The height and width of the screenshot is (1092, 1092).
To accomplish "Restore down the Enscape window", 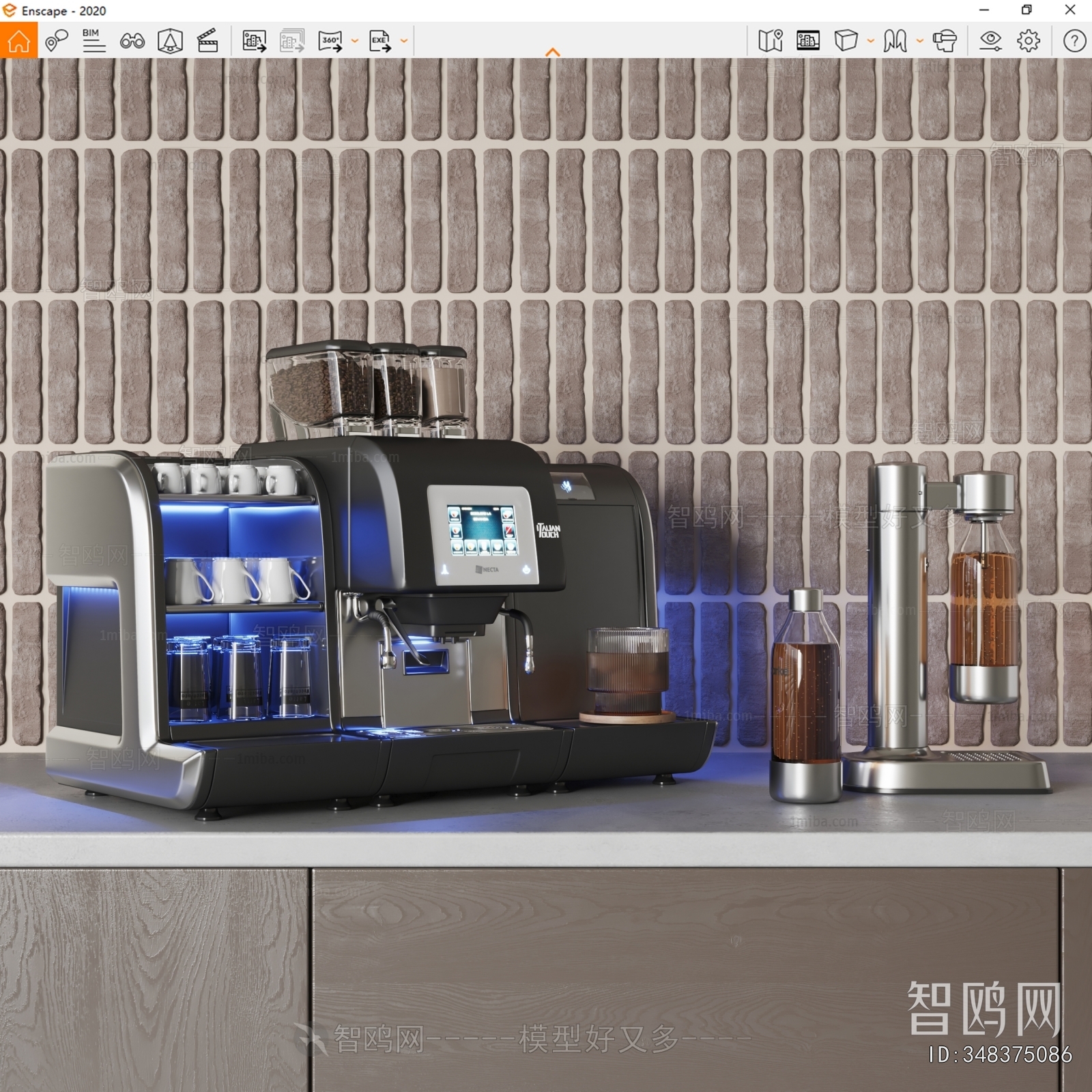I will (1026, 10).
